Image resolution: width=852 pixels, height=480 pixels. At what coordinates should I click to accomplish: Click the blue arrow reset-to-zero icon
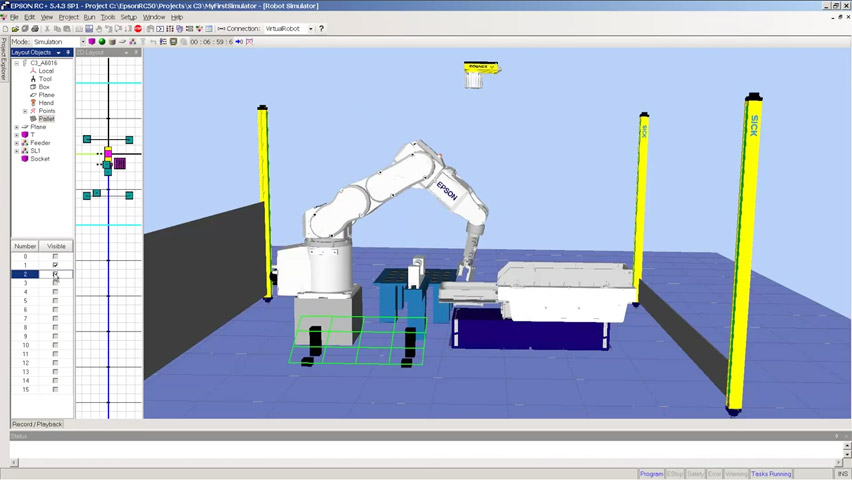[239, 41]
